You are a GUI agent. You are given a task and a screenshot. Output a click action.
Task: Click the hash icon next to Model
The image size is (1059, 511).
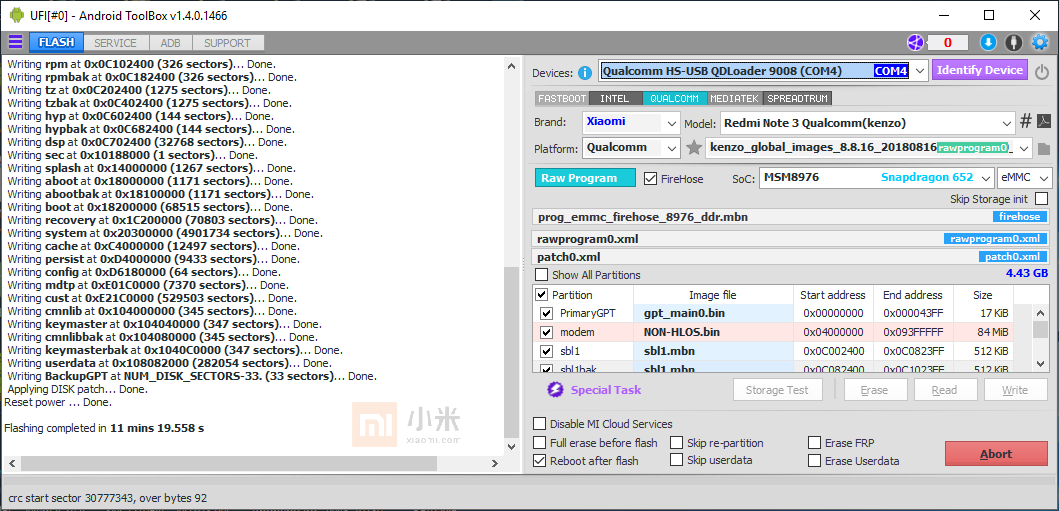click(1025, 122)
